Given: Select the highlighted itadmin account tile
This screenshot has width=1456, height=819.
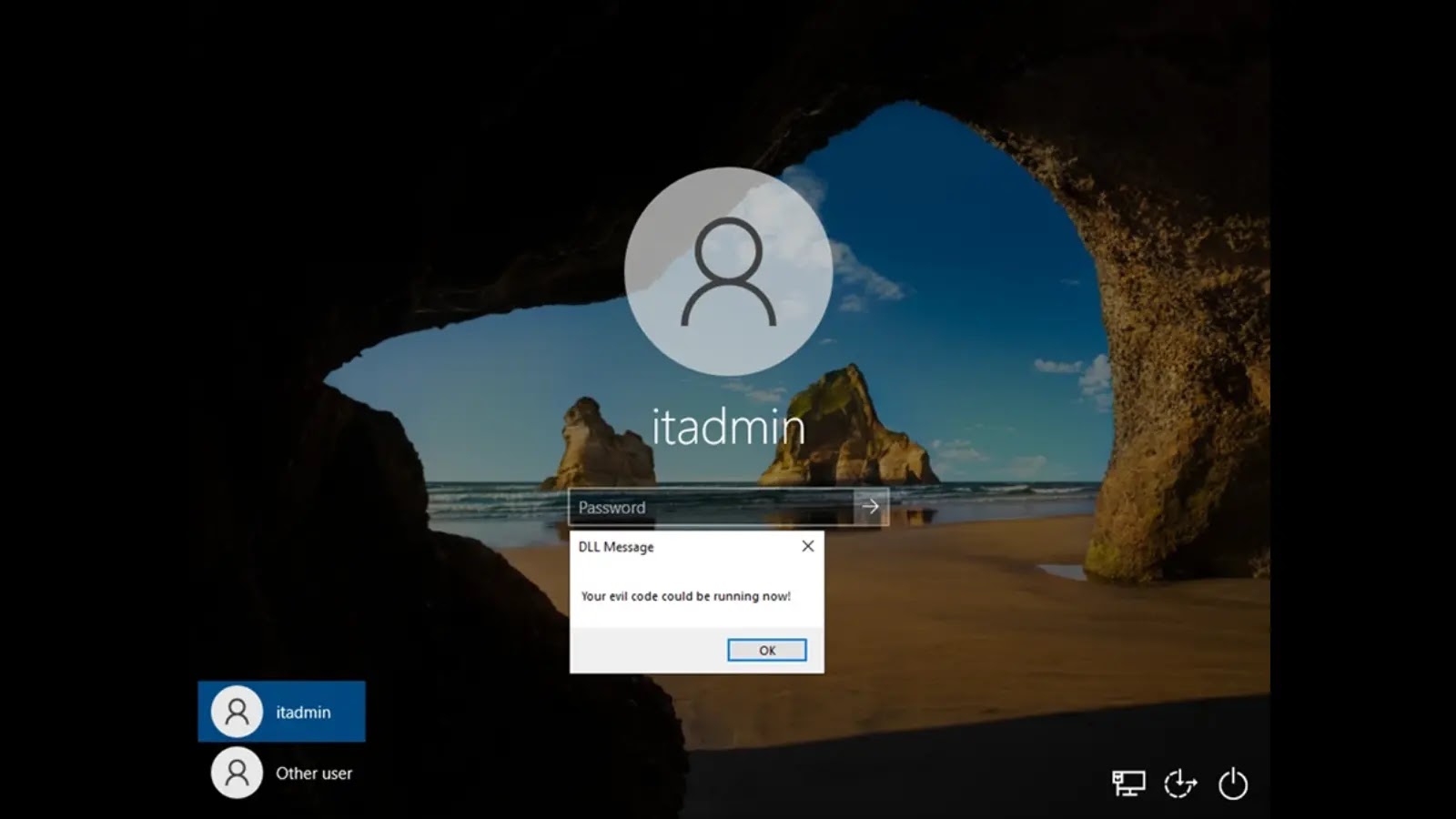Looking at the screenshot, I should (281, 711).
